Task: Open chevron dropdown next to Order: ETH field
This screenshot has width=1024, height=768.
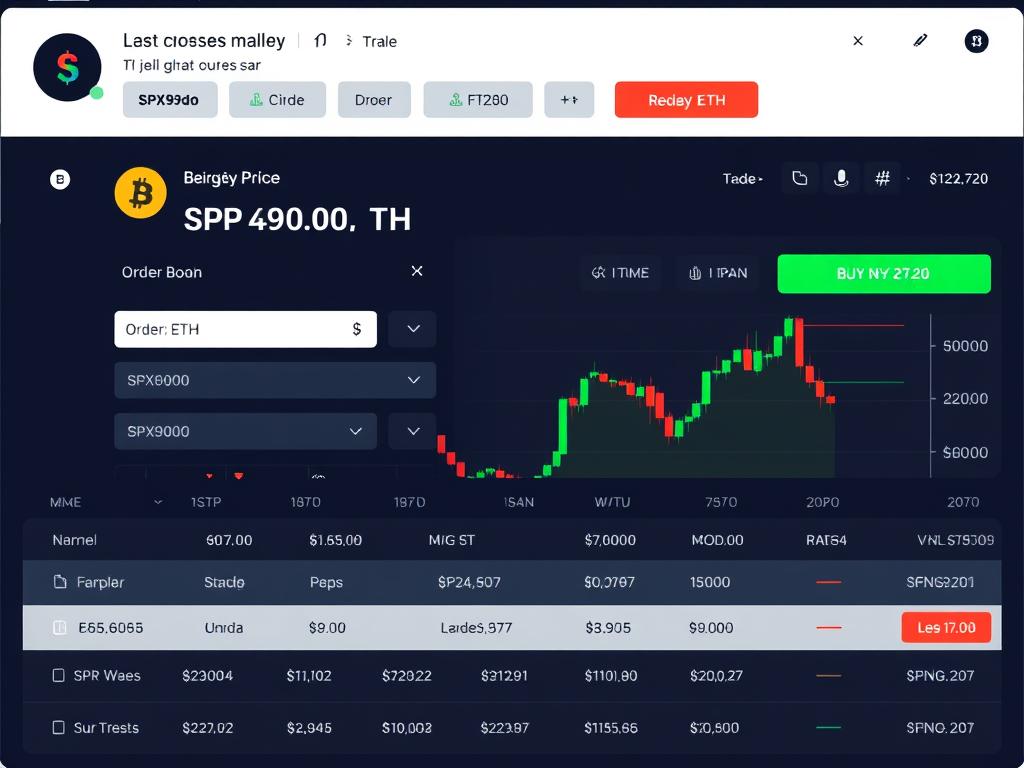Action: 412,329
